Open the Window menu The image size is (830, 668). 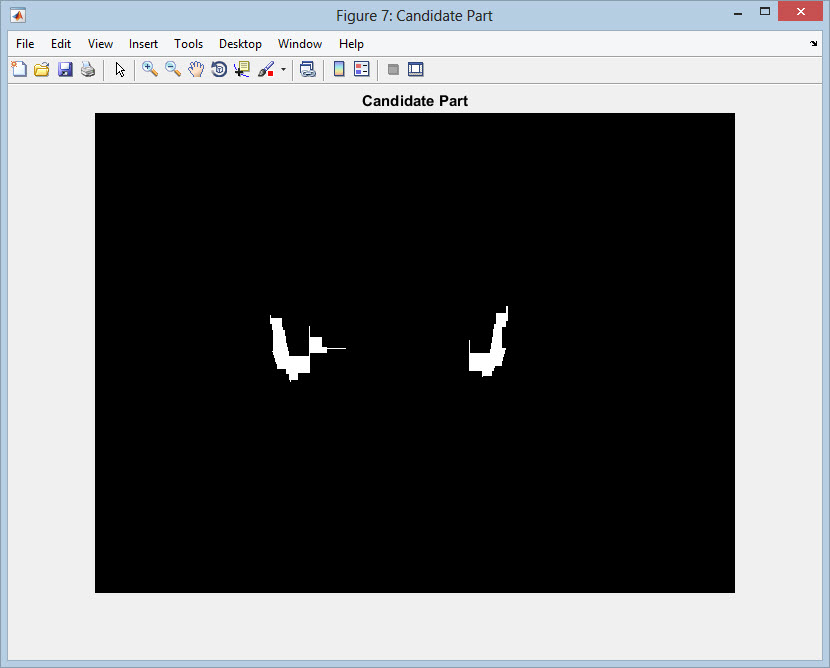tap(300, 44)
